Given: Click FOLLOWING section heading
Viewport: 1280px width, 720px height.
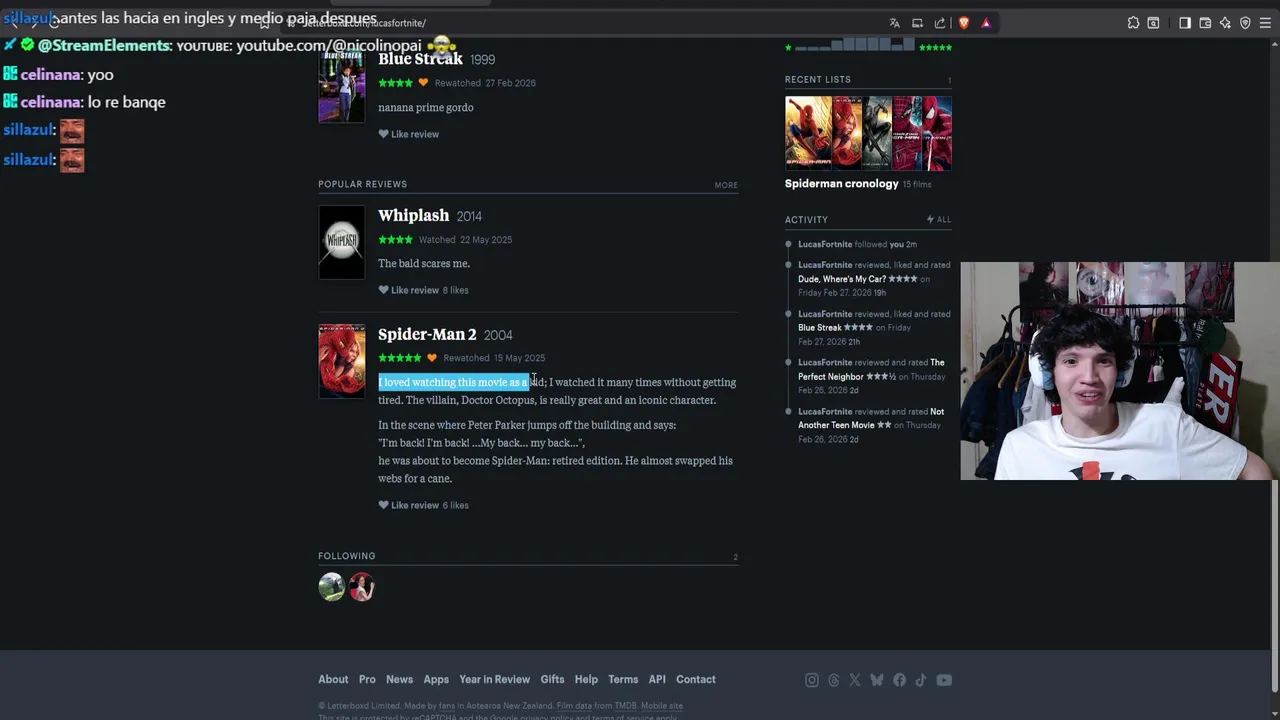Looking at the screenshot, I should point(347,556).
